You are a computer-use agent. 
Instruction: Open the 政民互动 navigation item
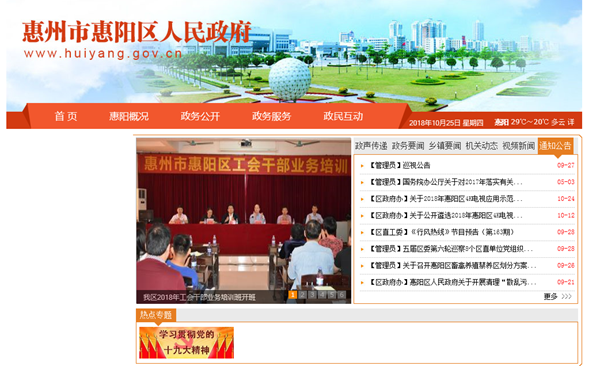[343, 116]
